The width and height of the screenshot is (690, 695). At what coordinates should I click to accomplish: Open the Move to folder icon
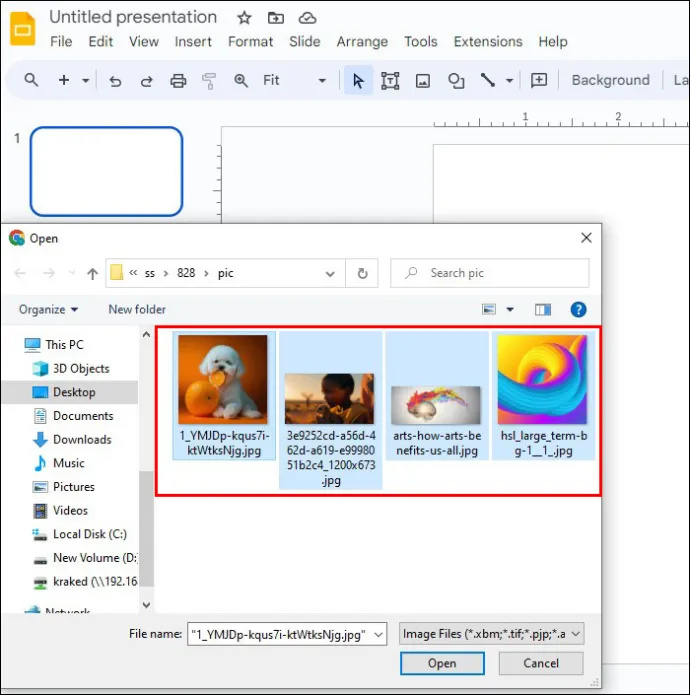[276, 18]
